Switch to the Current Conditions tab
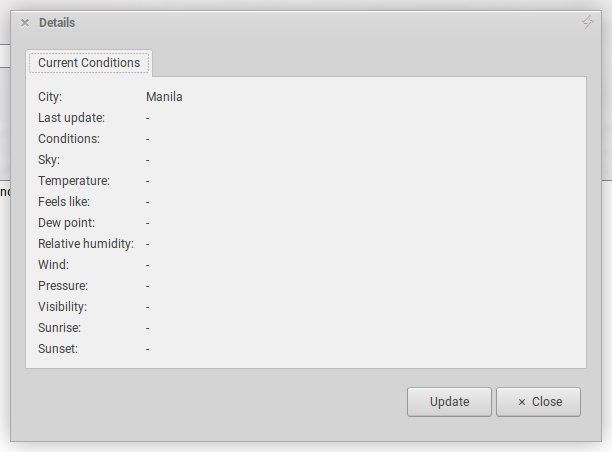 [89, 63]
